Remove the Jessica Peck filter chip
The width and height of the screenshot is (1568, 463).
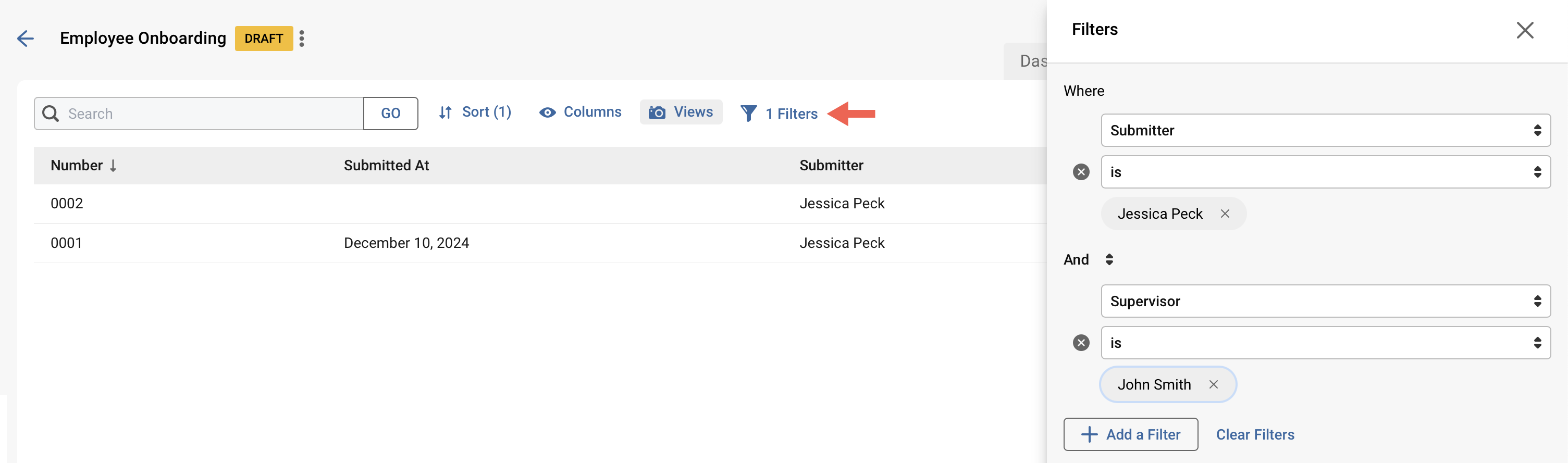click(1225, 214)
